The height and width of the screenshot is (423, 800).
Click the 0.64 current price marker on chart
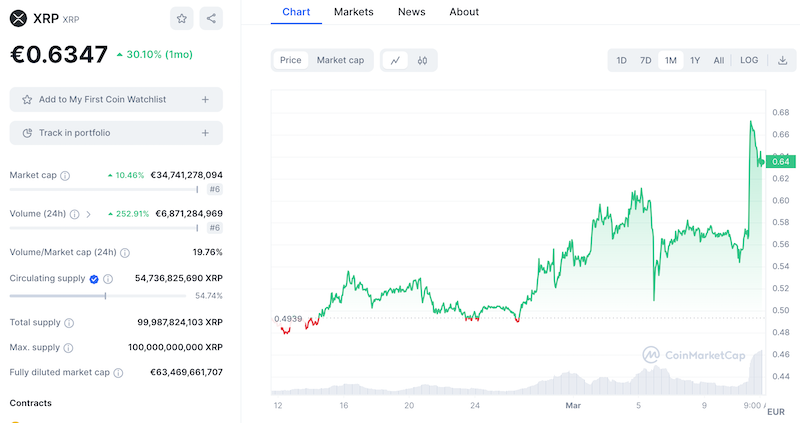(x=781, y=162)
